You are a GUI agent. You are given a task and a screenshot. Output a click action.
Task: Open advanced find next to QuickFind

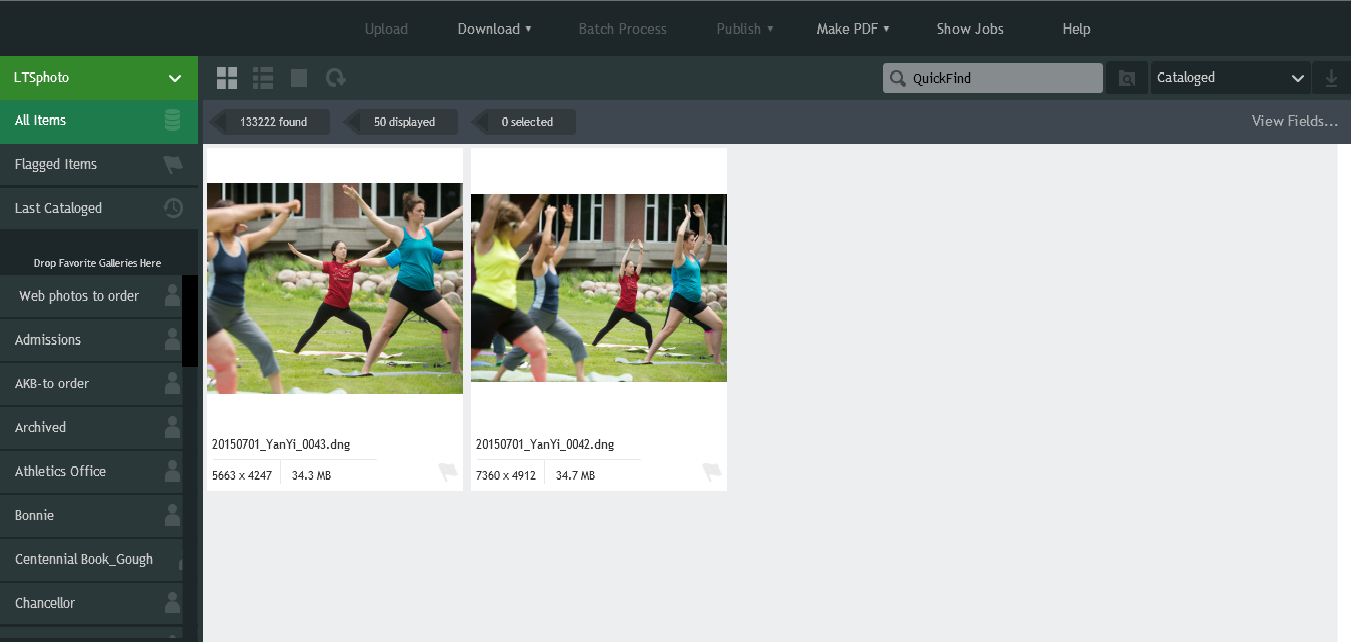point(1127,78)
